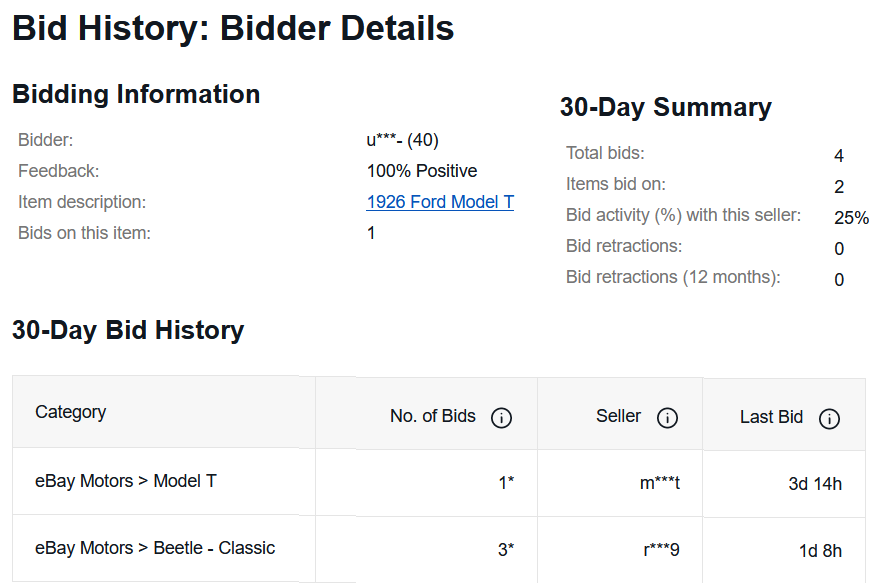
Task: Click the 3* bid count cell
Action: click(x=506, y=550)
